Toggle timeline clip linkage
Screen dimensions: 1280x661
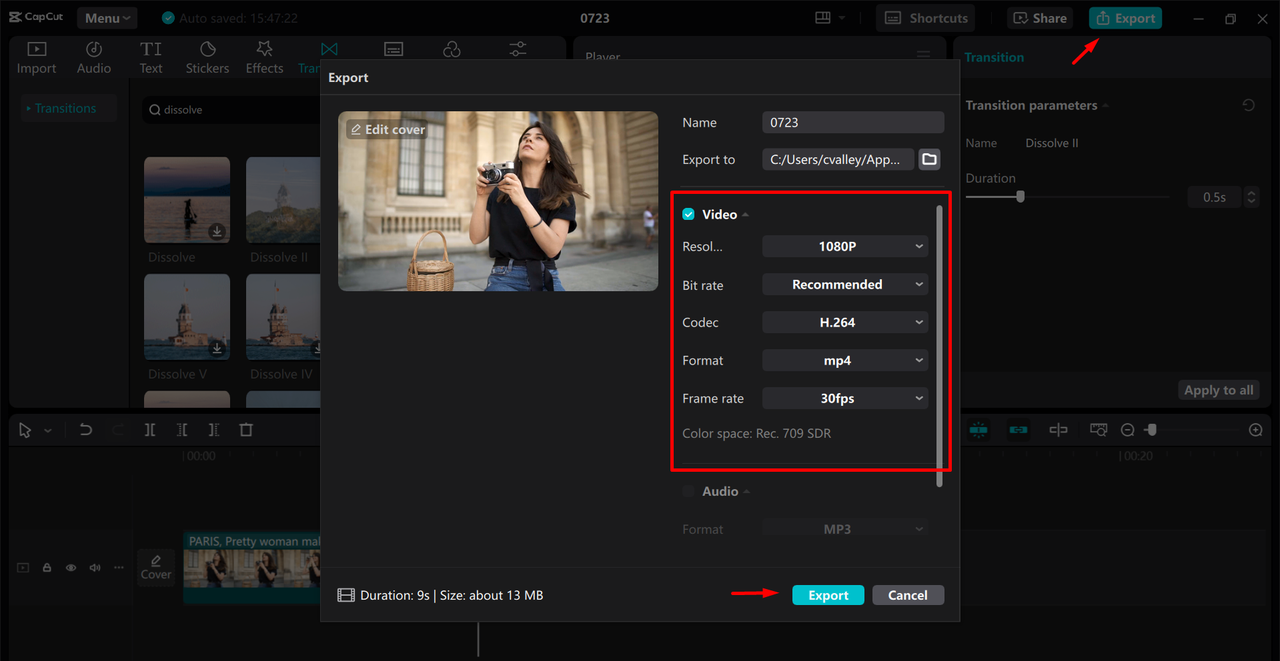(1018, 430)
